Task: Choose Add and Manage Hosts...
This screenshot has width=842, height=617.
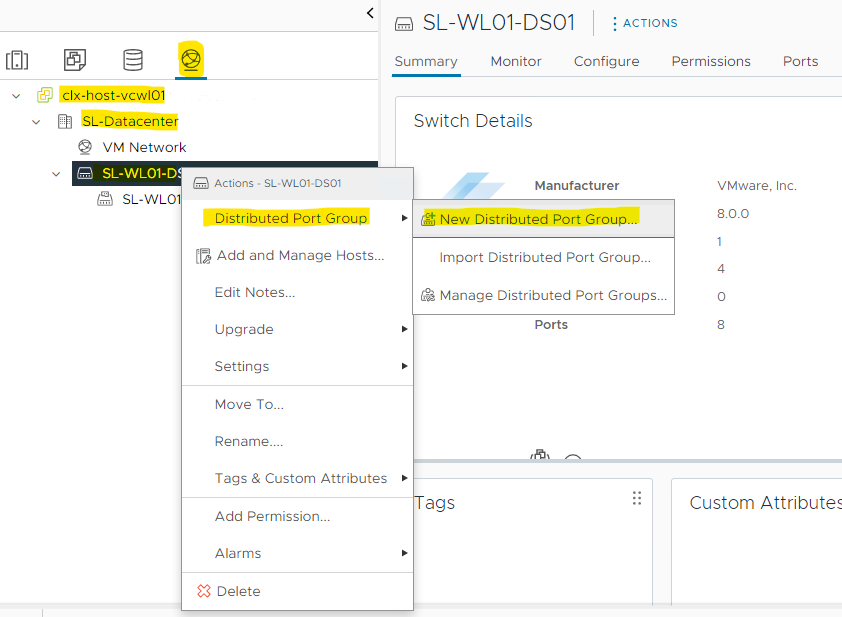Action: (297, 256)
